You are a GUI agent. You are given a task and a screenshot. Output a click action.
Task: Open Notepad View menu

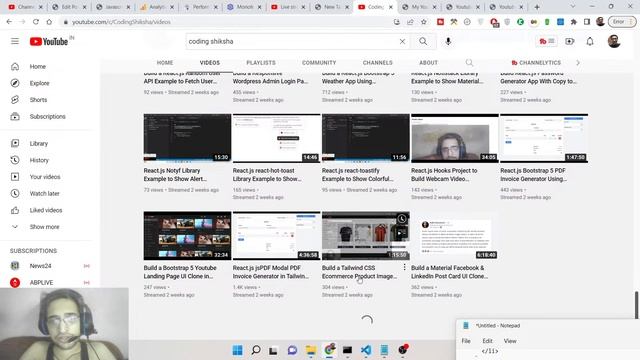pyautogui.click(x=510, y=341)
